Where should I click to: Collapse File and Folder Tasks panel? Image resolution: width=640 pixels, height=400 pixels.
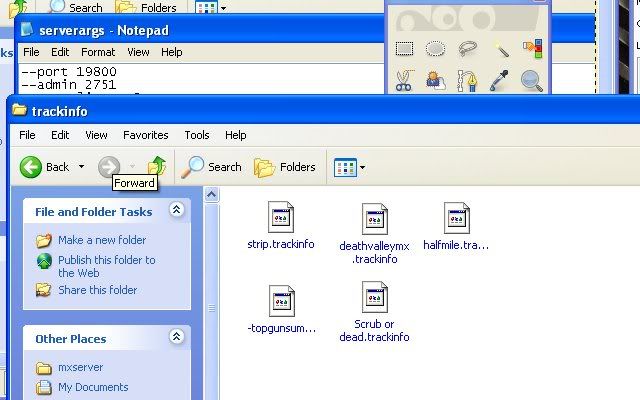click(x=176, y=210)
